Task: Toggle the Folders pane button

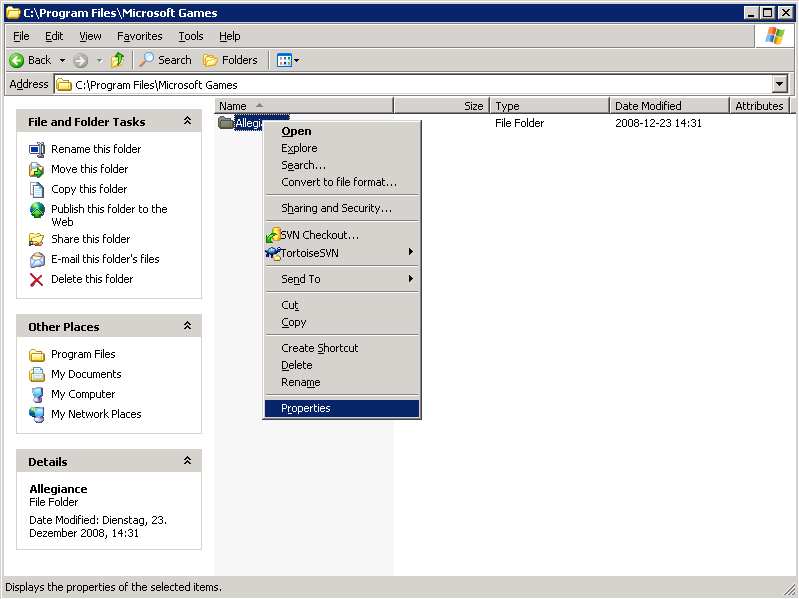Action: (230, 60)
